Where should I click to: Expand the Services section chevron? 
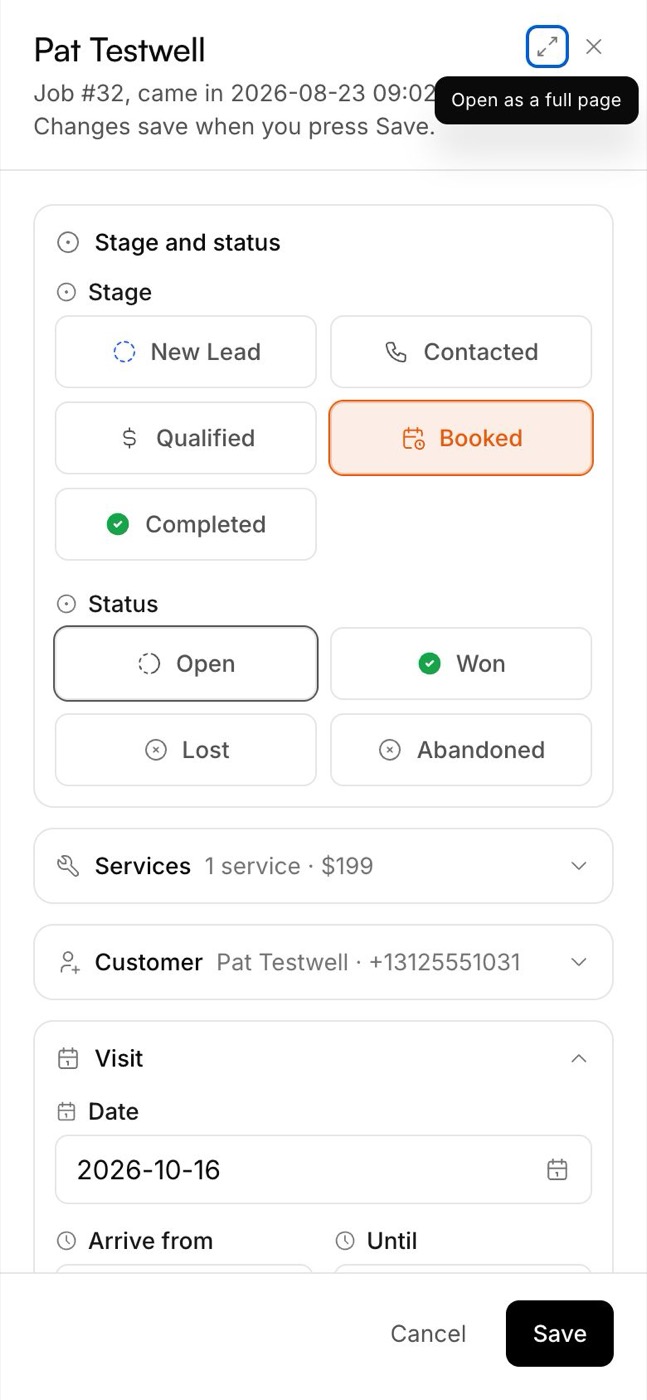click(579, 866)
